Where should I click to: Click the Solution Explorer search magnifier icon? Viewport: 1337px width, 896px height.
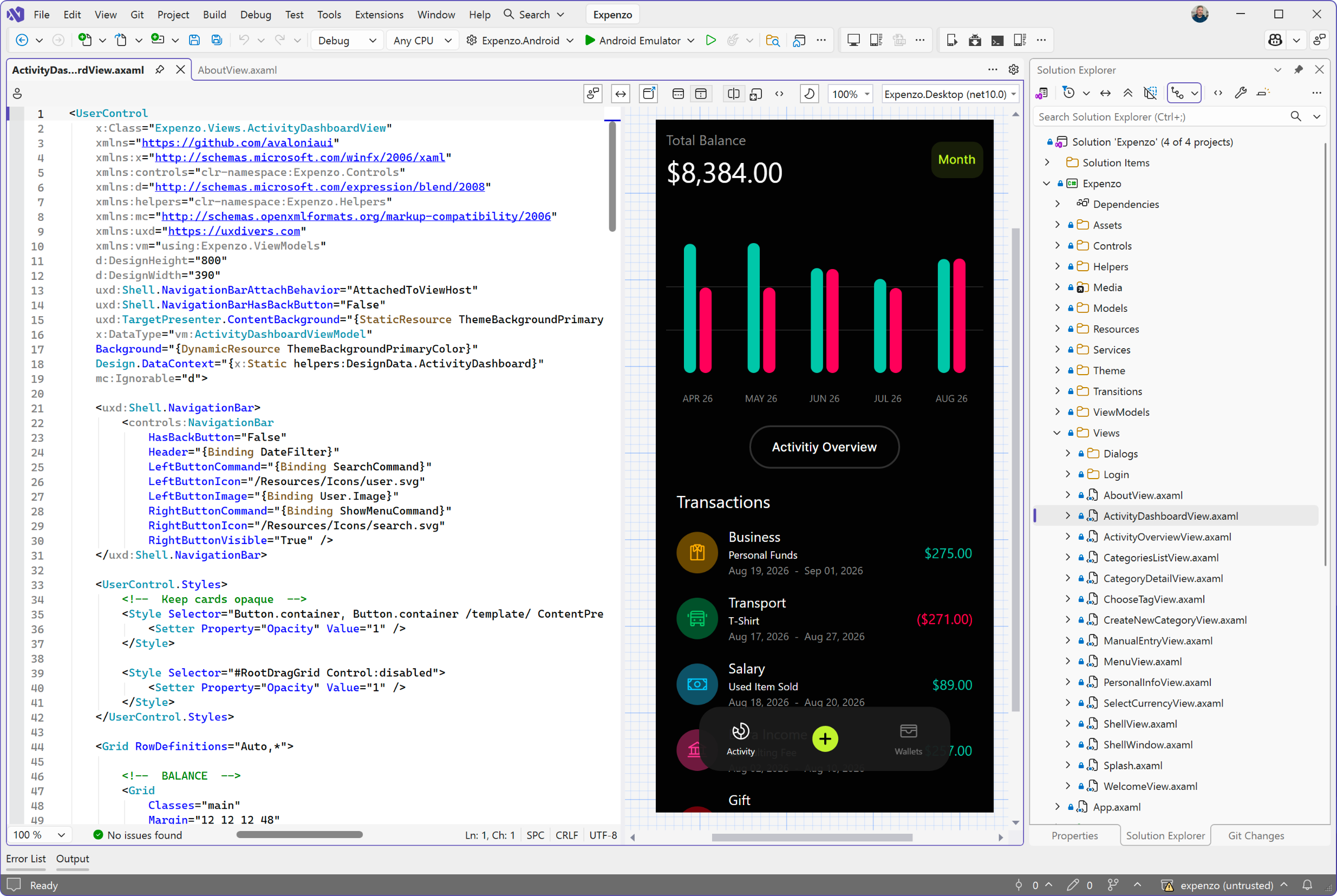(x=1296, y=116)
